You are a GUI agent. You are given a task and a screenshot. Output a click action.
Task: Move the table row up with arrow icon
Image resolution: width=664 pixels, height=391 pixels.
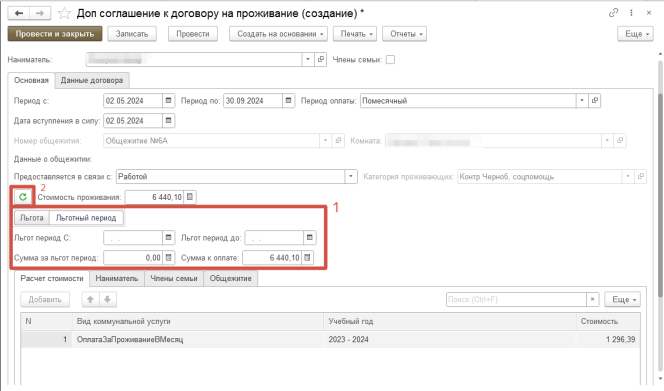[90, 299]
